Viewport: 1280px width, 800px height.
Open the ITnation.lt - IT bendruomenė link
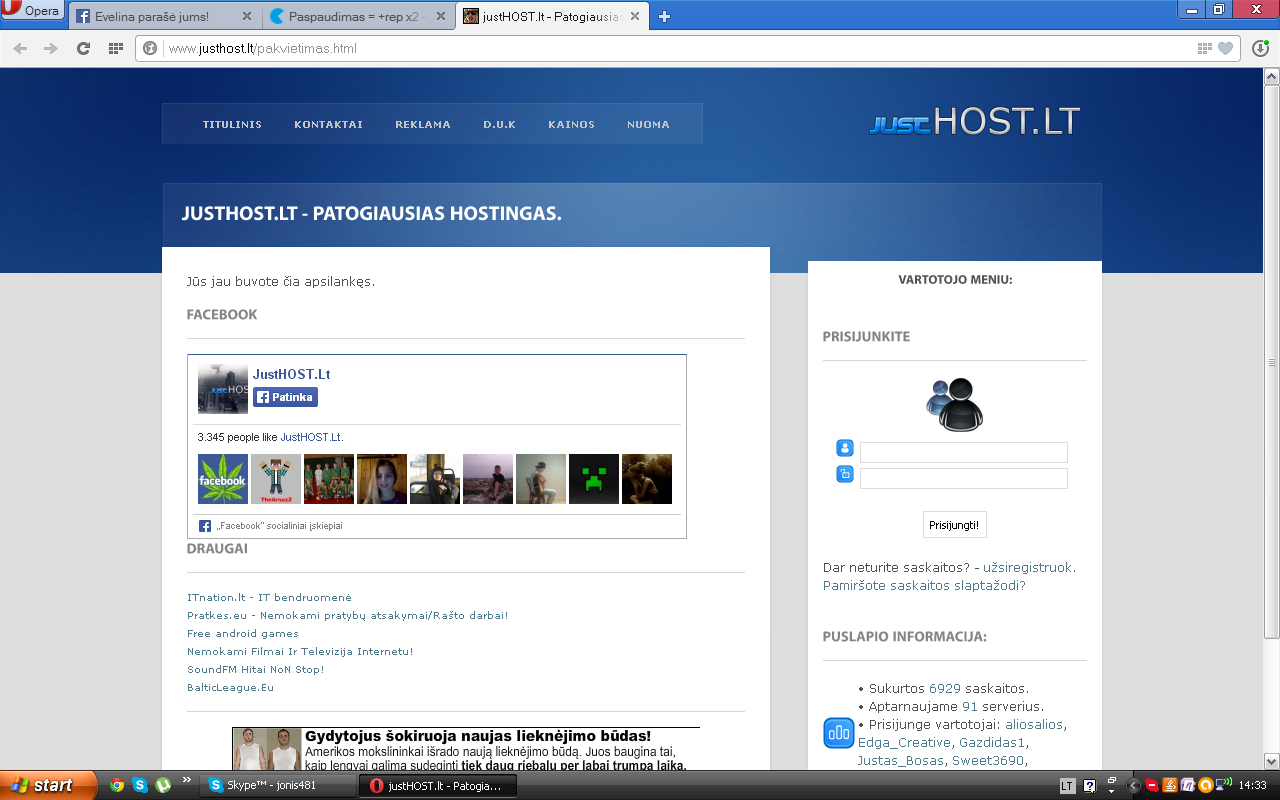[269, 597]
